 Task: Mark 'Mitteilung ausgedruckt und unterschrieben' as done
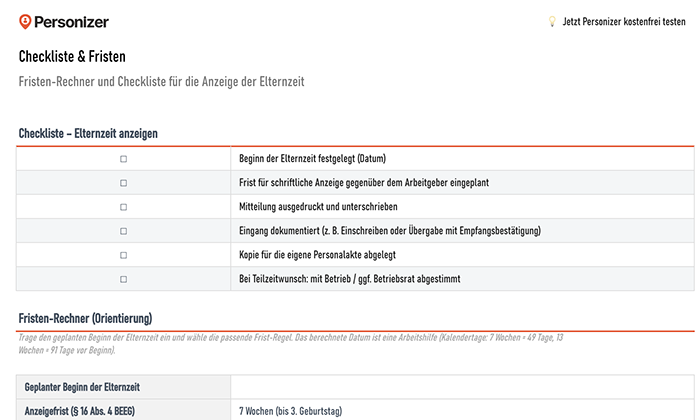coord(124,207)
